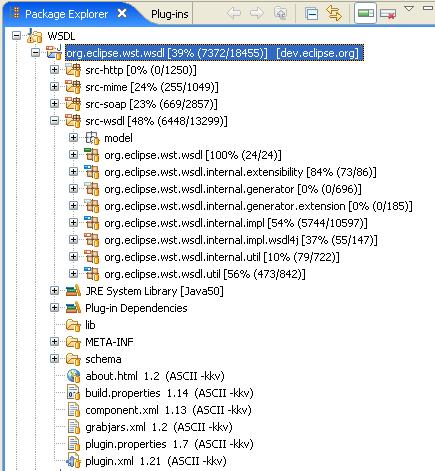Expand the JRE System Library node
The height and width of the screenshot is (471, 435).
coord(54,291)
